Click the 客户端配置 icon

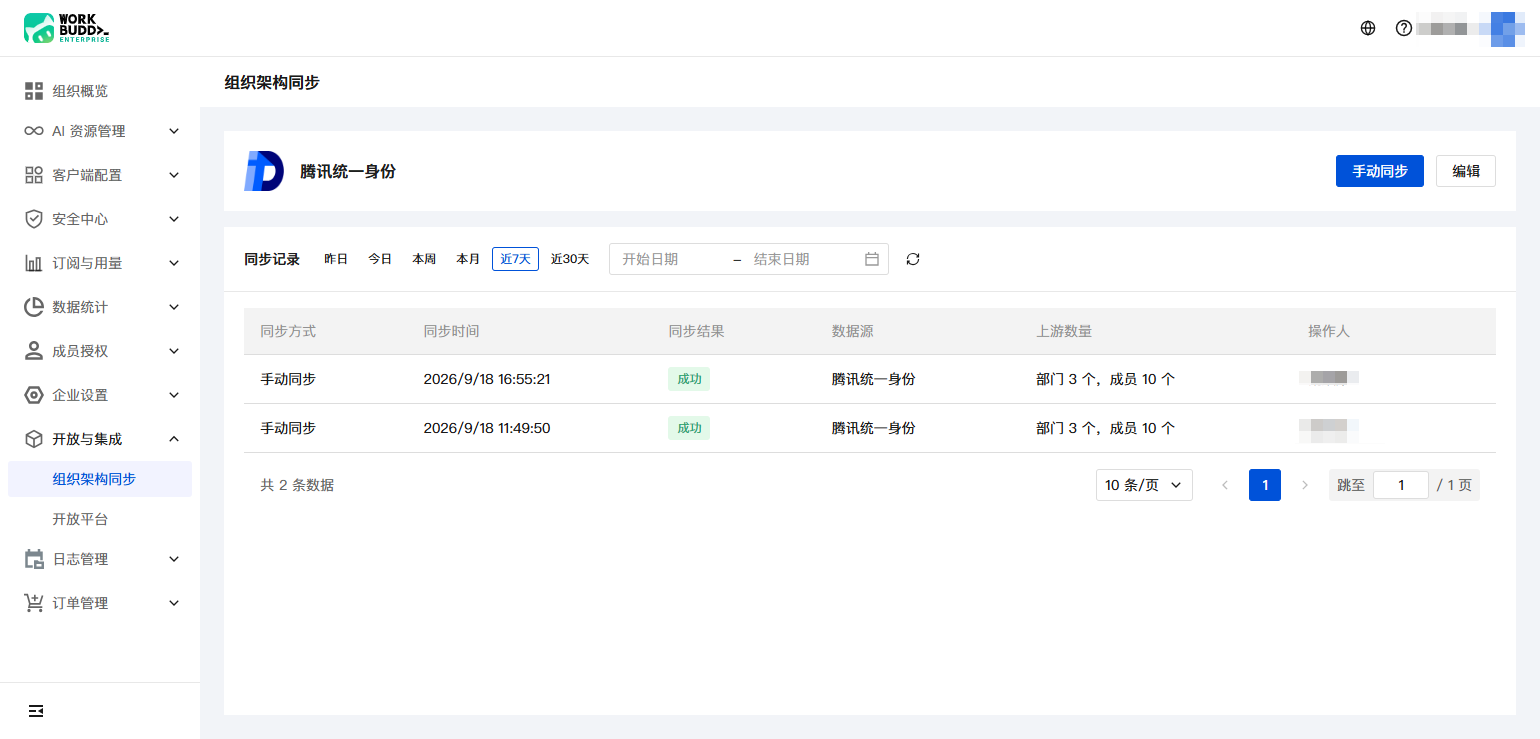[34, 175]
